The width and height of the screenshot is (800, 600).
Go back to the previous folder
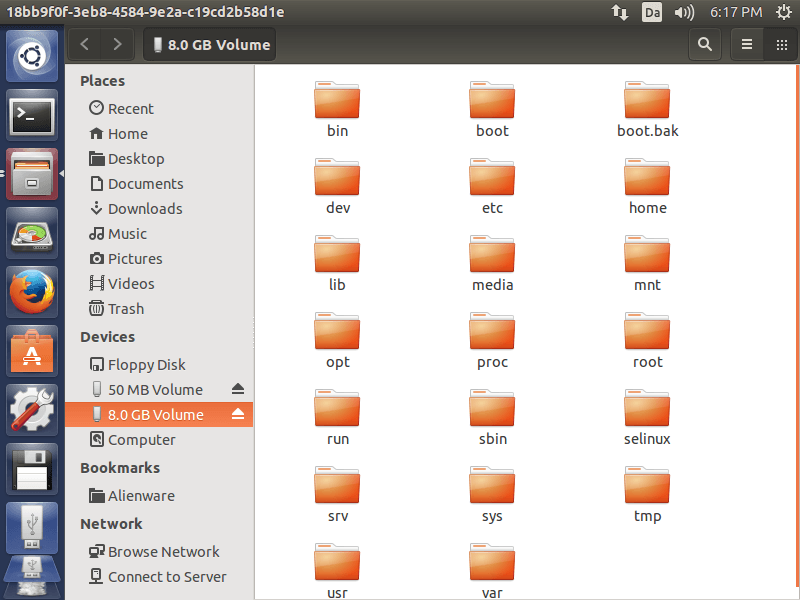[x=85, y=44]
